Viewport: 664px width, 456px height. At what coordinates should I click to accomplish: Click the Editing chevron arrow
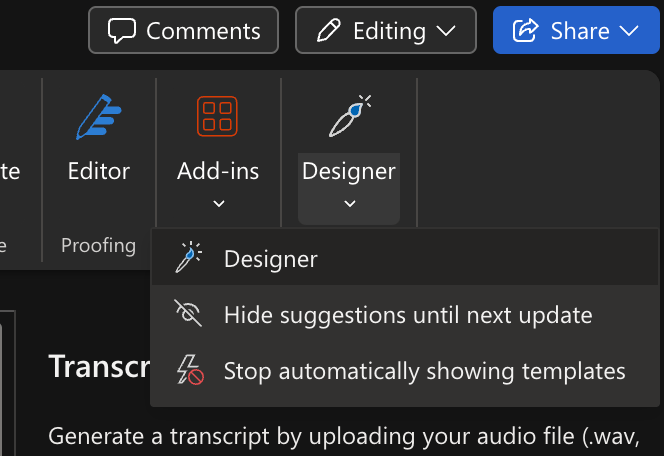coord(446,30)
